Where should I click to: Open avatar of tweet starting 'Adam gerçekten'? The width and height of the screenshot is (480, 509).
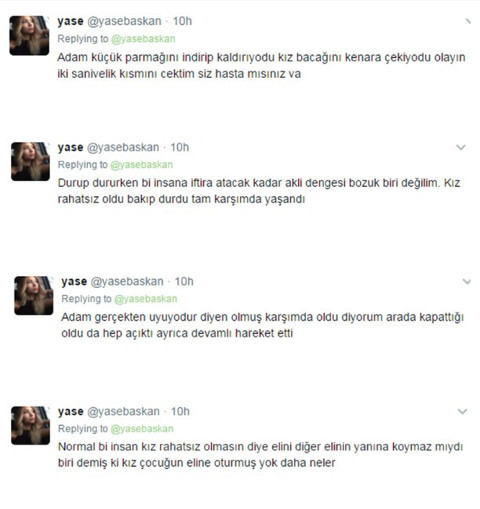point(34,295)
